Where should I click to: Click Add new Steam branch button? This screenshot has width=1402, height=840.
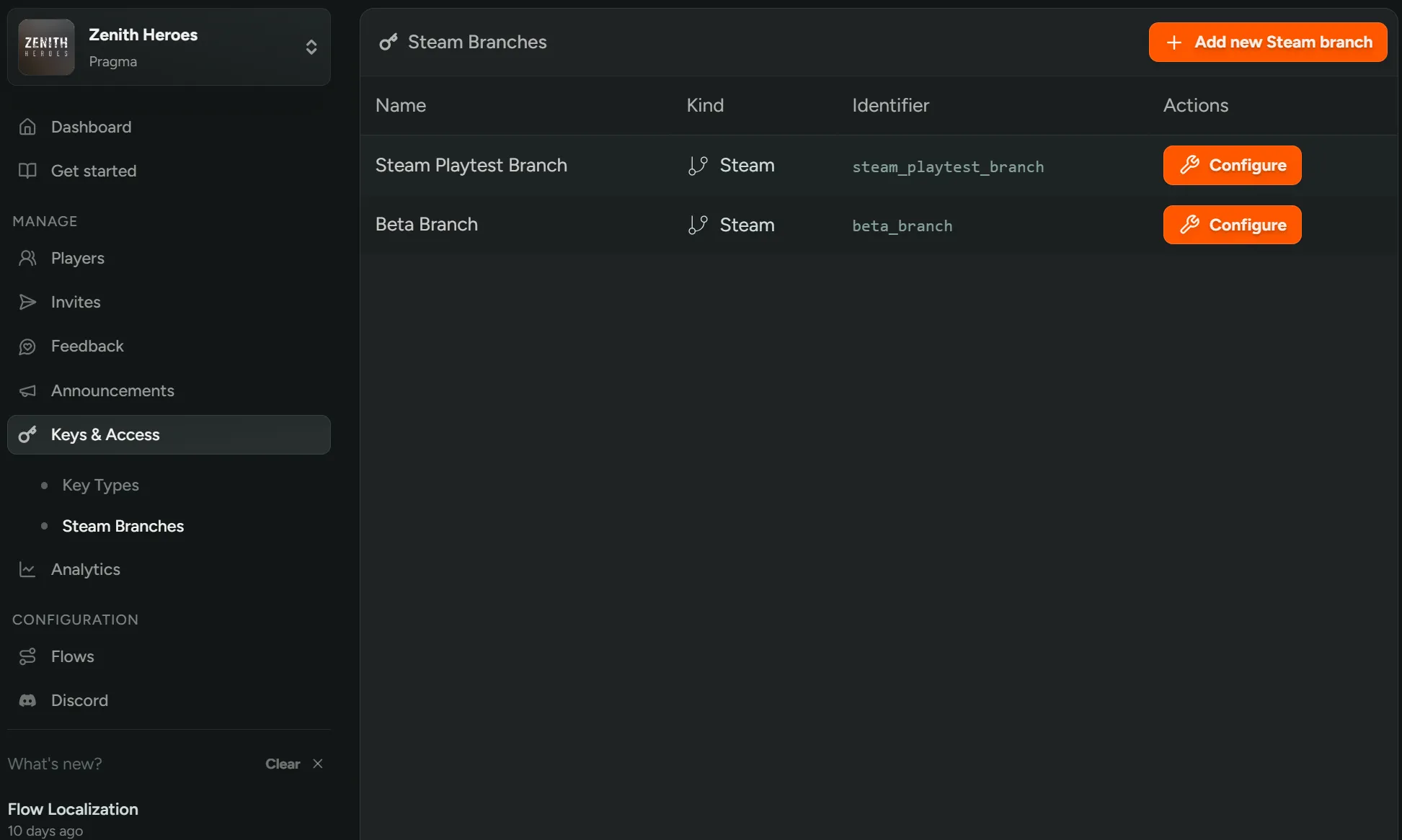coord(1267,42)
